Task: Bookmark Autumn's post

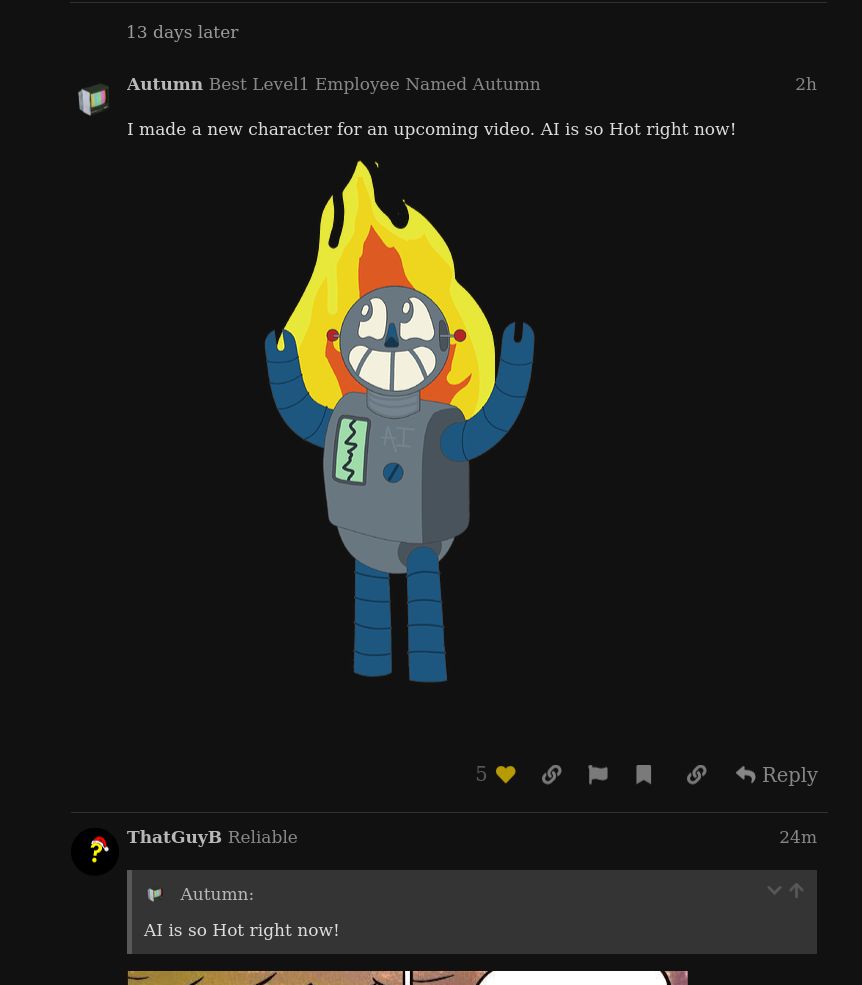Action: [x=643, y=775]
